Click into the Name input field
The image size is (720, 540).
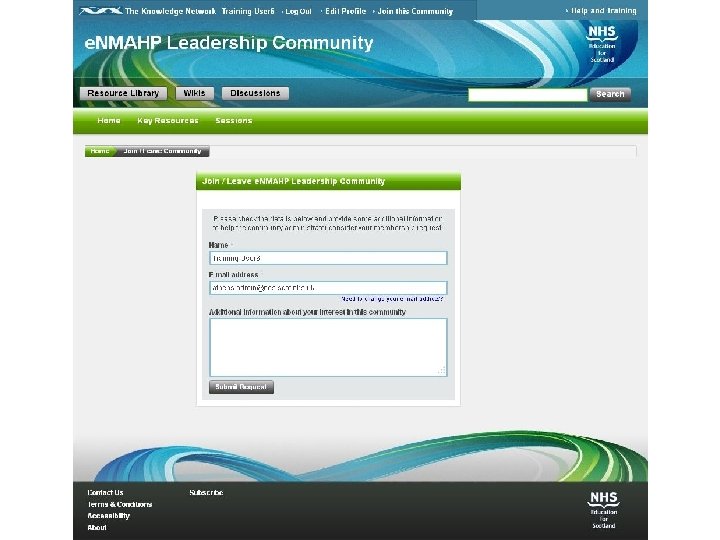(328, 258)
